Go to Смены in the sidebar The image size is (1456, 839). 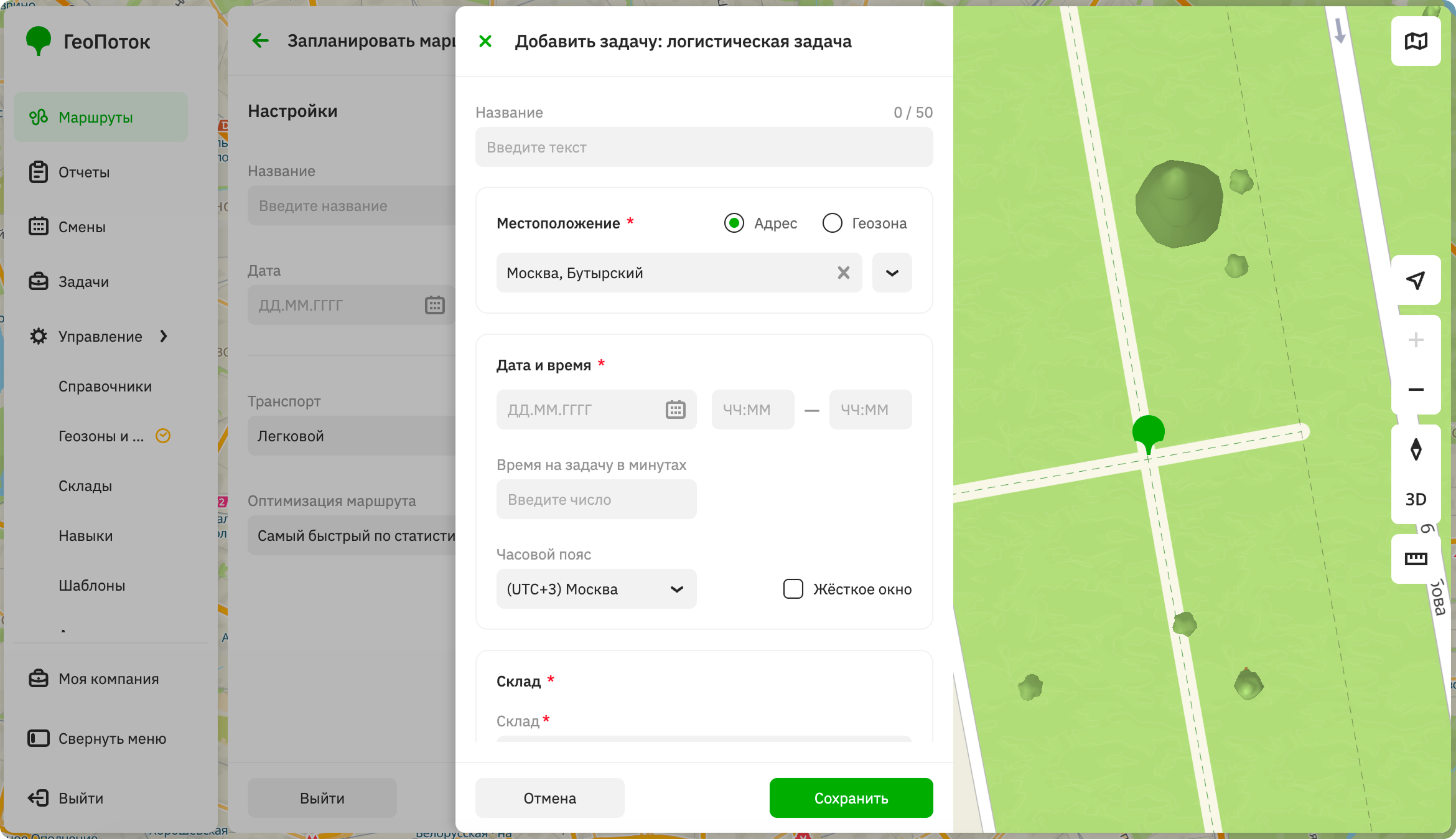point(82,227)
